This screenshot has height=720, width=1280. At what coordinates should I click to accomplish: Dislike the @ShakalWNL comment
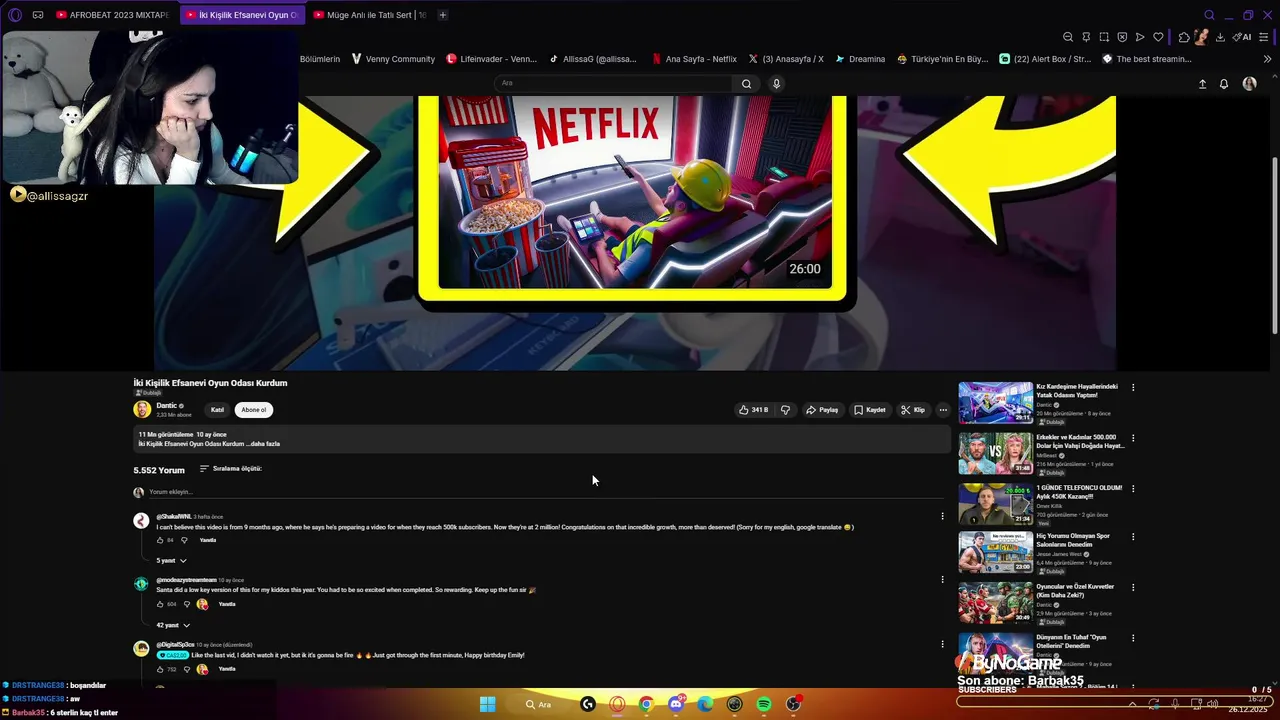[184, 540]
